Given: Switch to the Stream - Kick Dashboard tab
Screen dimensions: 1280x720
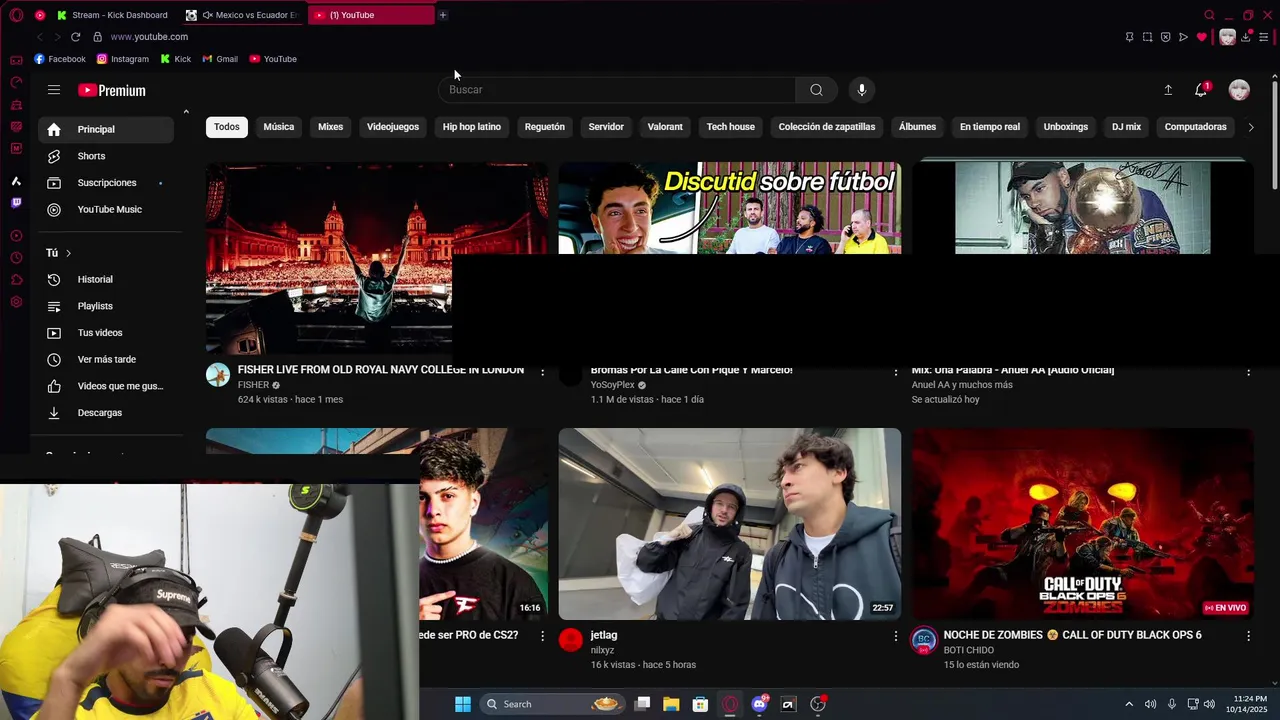Looking at the screenshot, I should 113,15.
